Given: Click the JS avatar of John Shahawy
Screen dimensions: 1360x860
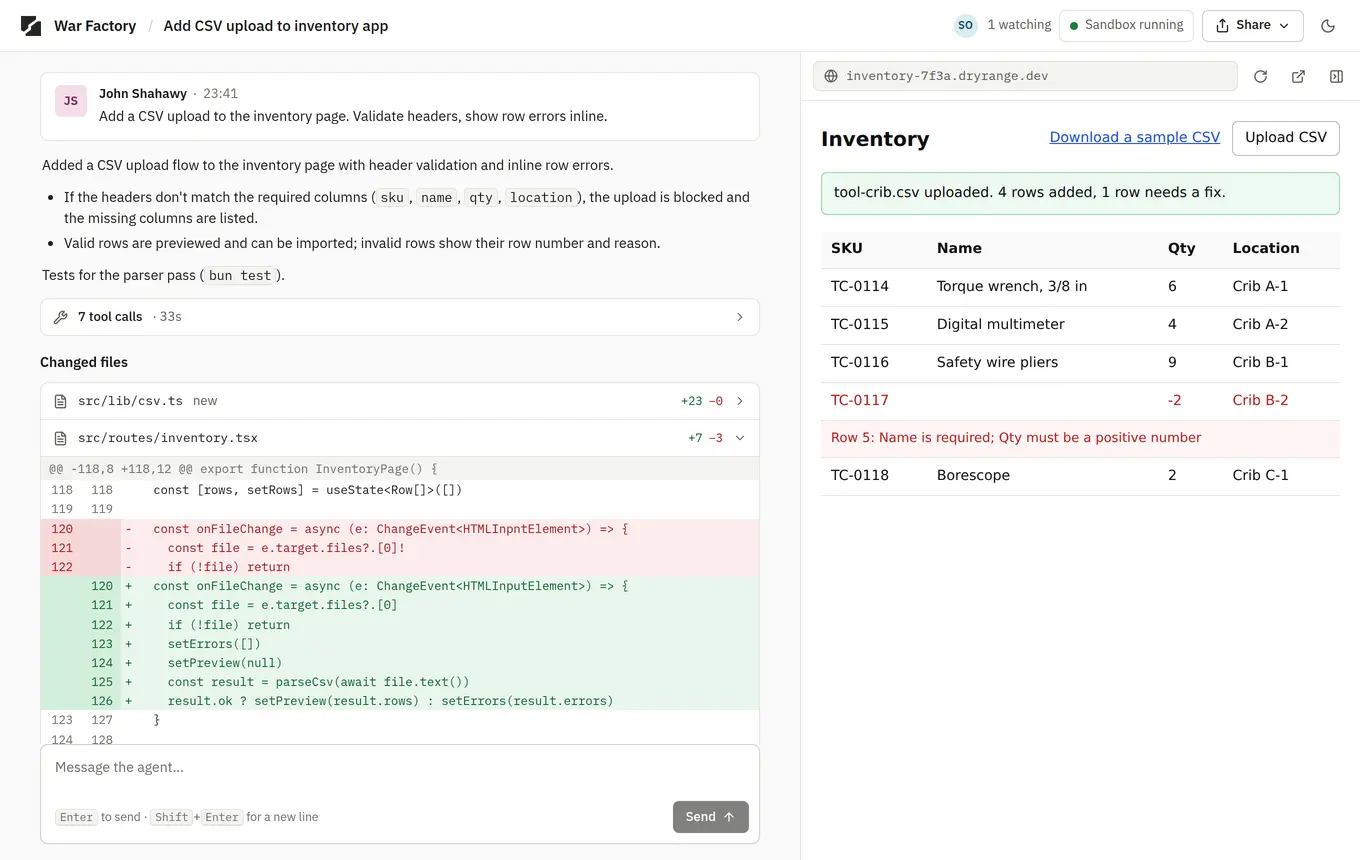Looking at the screenshot, I should pyautogui.click(x=71, y=101).
